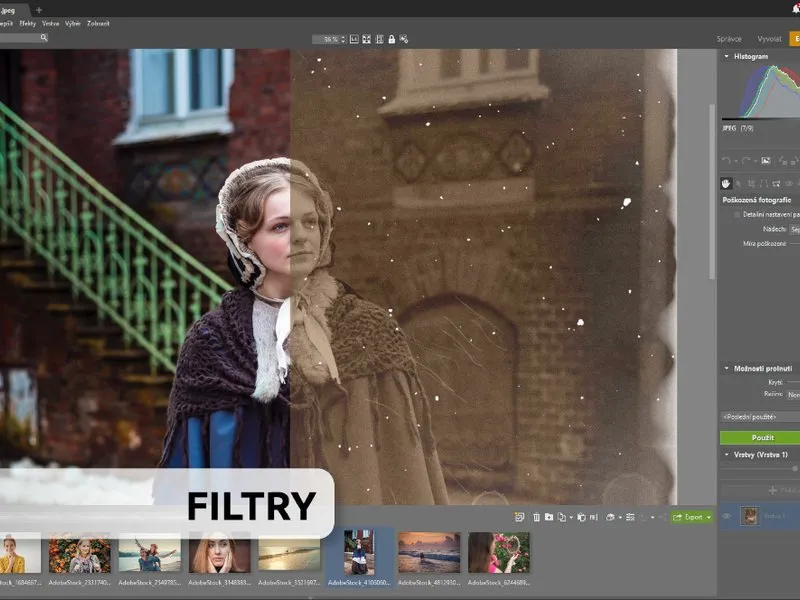
Task: Select thumbnail AdobeStock_3148393
Action: 219,553
